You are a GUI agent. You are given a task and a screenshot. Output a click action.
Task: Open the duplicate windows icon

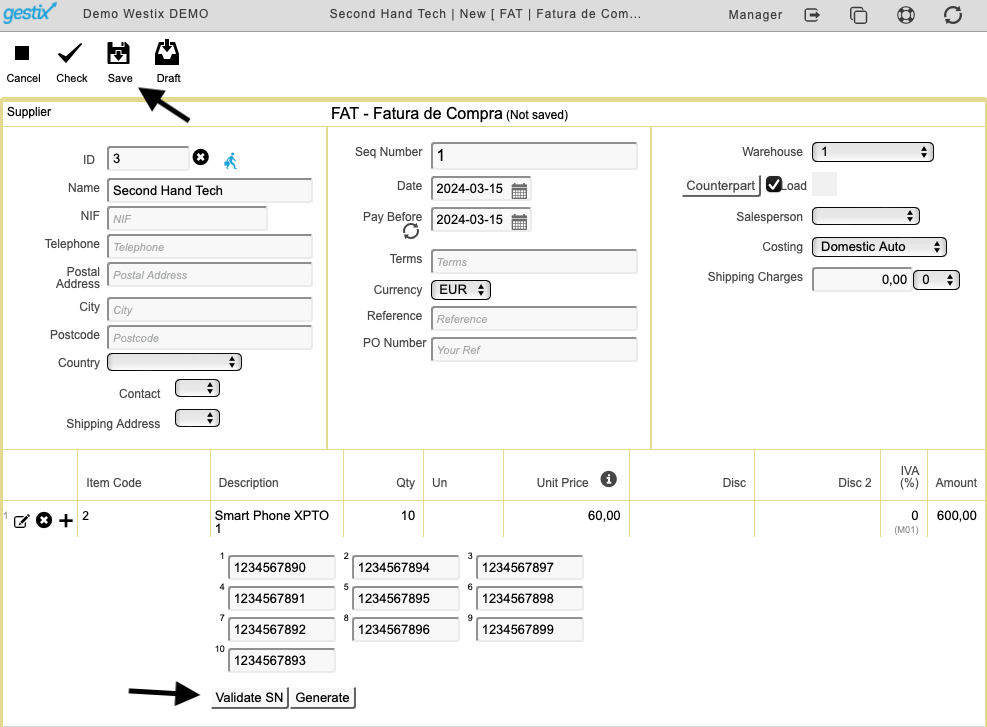point(859,14)
